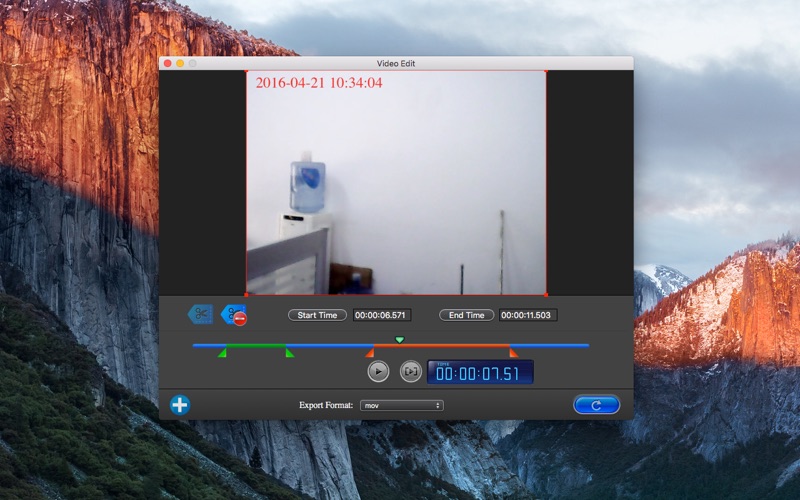The width and height of the screenshot is (800, 500).
Task: Click the blue convert refresh button
Action: click(x=596, y=405)
